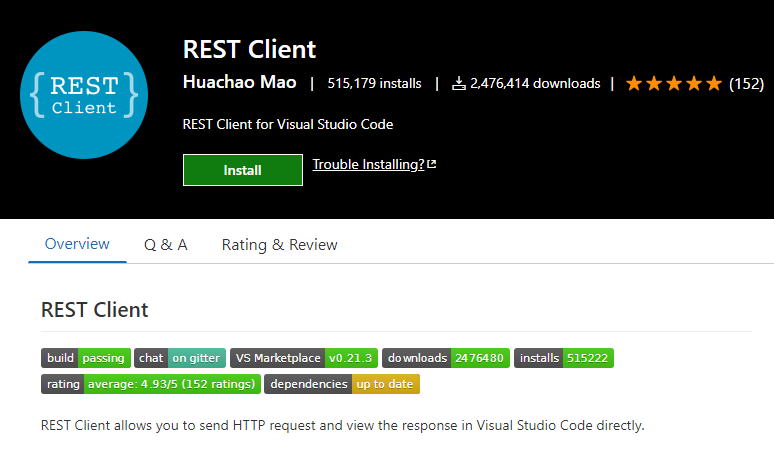Click the download icon beside 2,476,414 downloads
Screen dimensions: 774x472
[459, 83]
